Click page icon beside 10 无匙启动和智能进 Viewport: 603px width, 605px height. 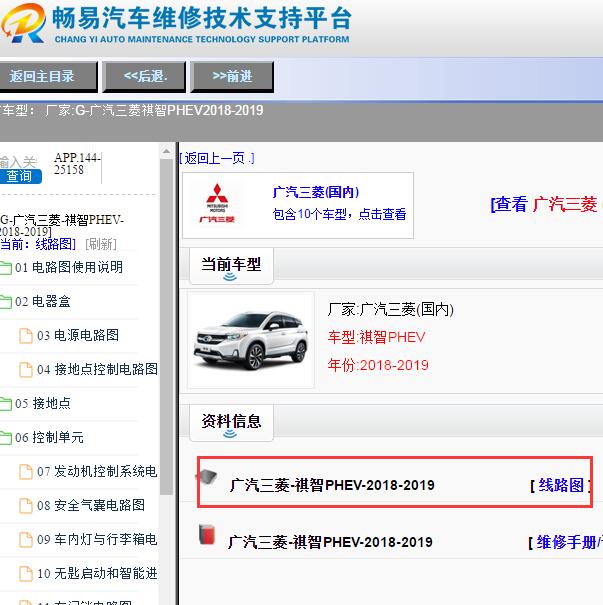coord(26,573)
